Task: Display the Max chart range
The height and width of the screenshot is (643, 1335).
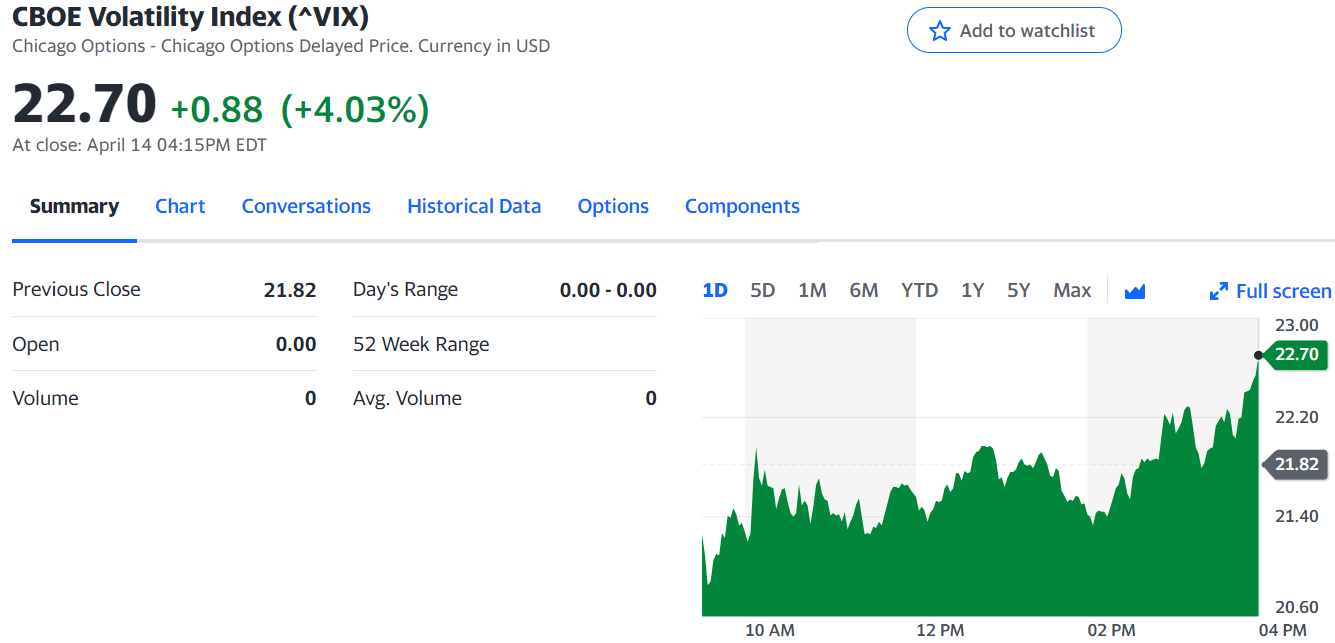Action: click(1072, 290)
